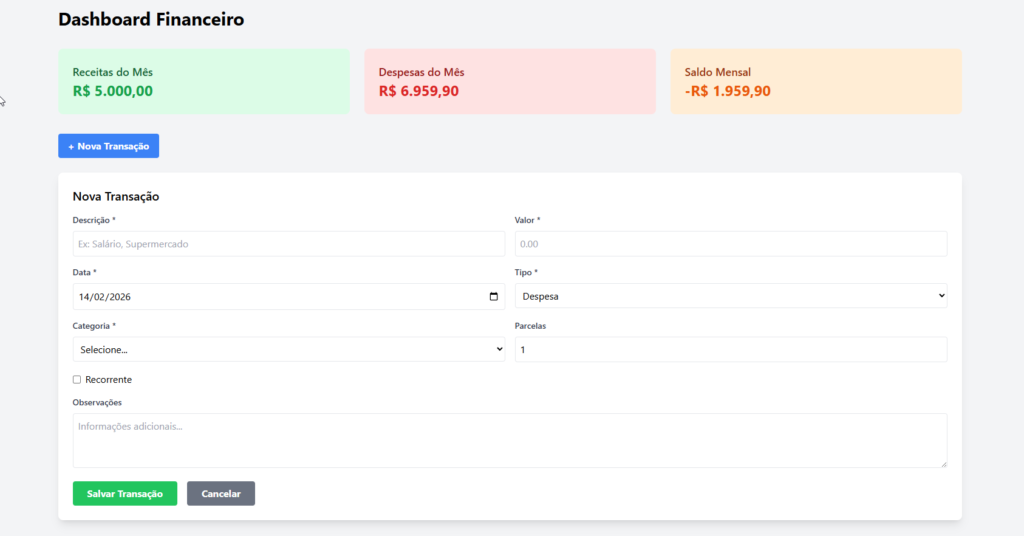Image resolution: width=1024 pixels, height=536 pixels.
Task: Grab the Observações textarea resize handle
Action: click(941, 462)
